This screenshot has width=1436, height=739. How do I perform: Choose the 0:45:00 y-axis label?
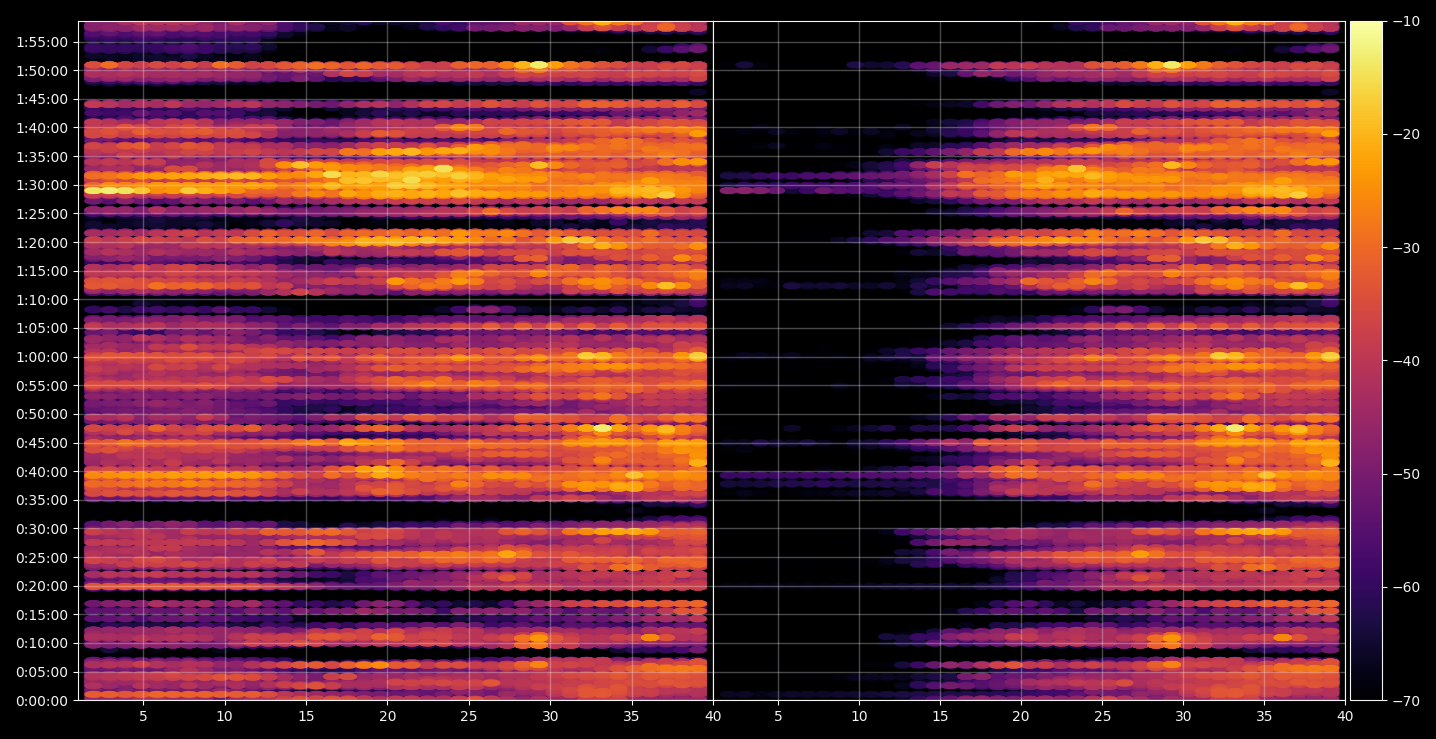coord(42,443)
